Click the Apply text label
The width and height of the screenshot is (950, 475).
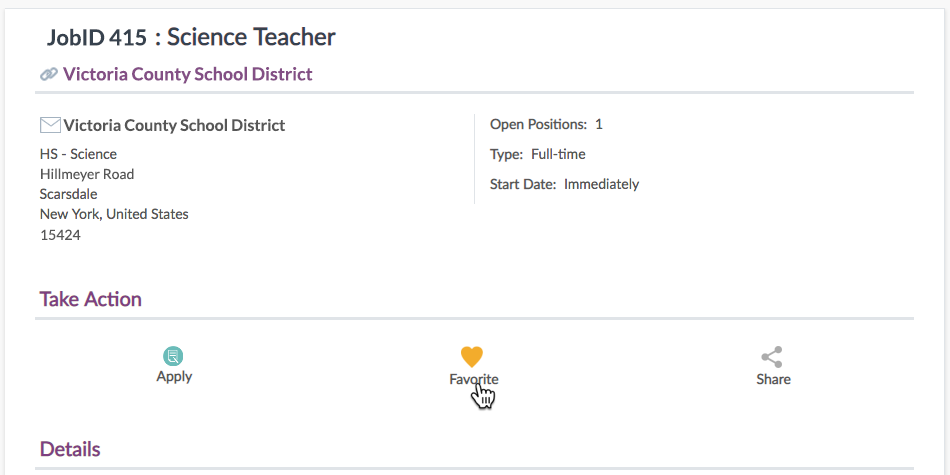[174, 376]
